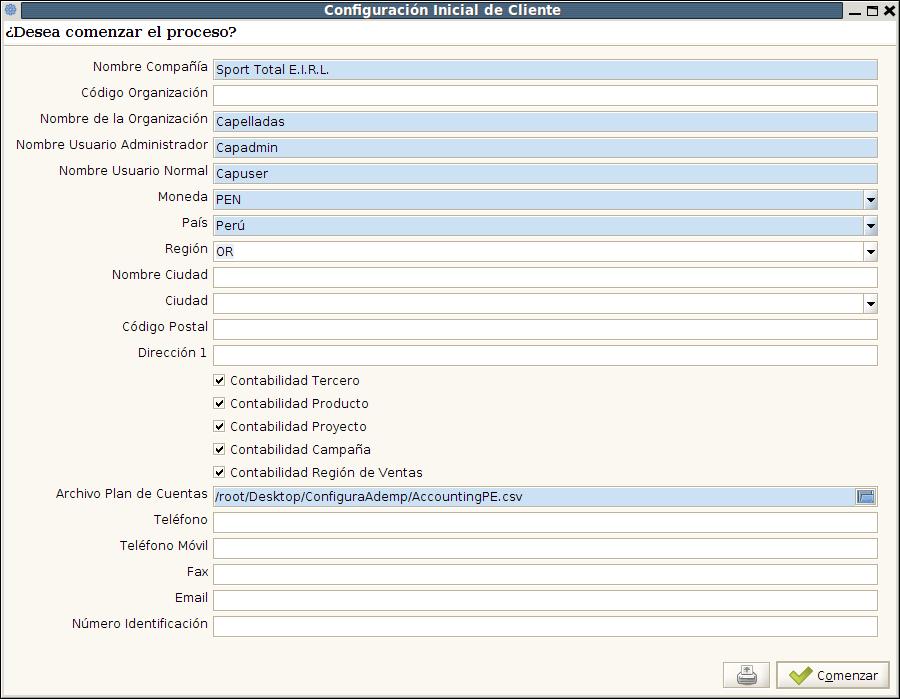The height and width of the screenshot is (699, 900).
Task: Click the file browse icon for Archivo Plan de Cuentas
Action: [x=866, y=496]
